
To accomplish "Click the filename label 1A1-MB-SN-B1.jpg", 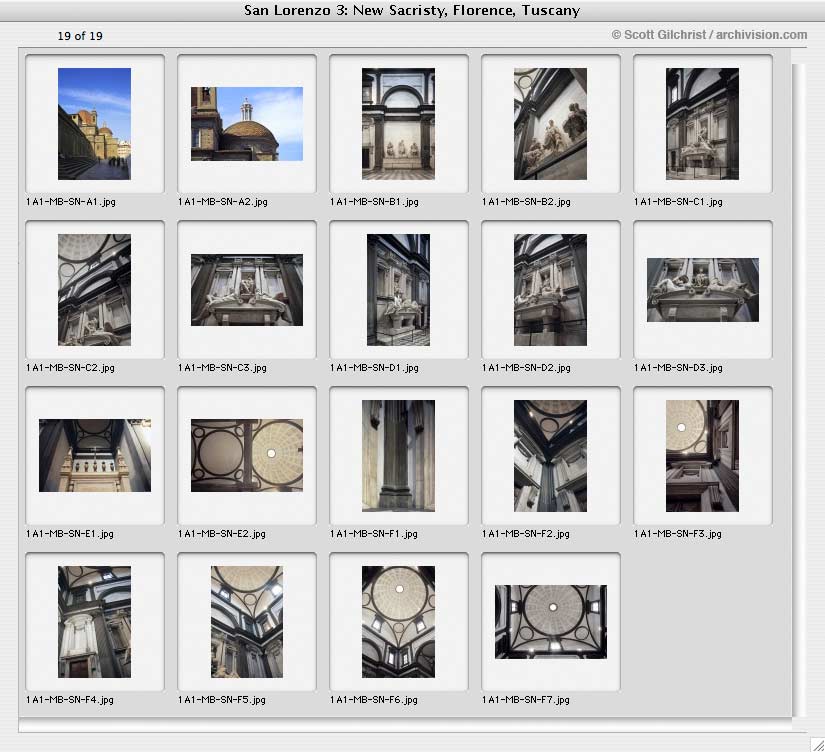I will [x=374, y=202].
